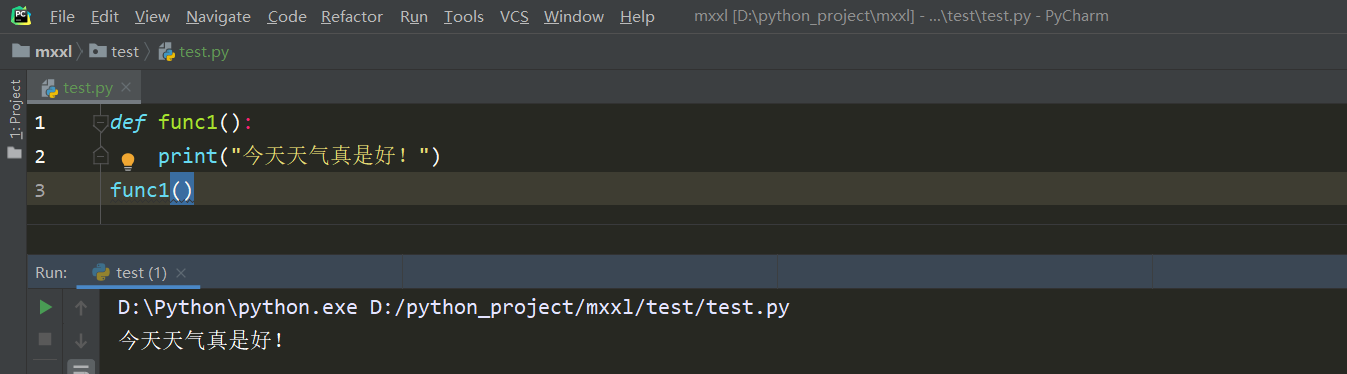Collapse the func1 definition fold marker
1347x374 pixels.
pyautogui.click(x=100, y=123)
